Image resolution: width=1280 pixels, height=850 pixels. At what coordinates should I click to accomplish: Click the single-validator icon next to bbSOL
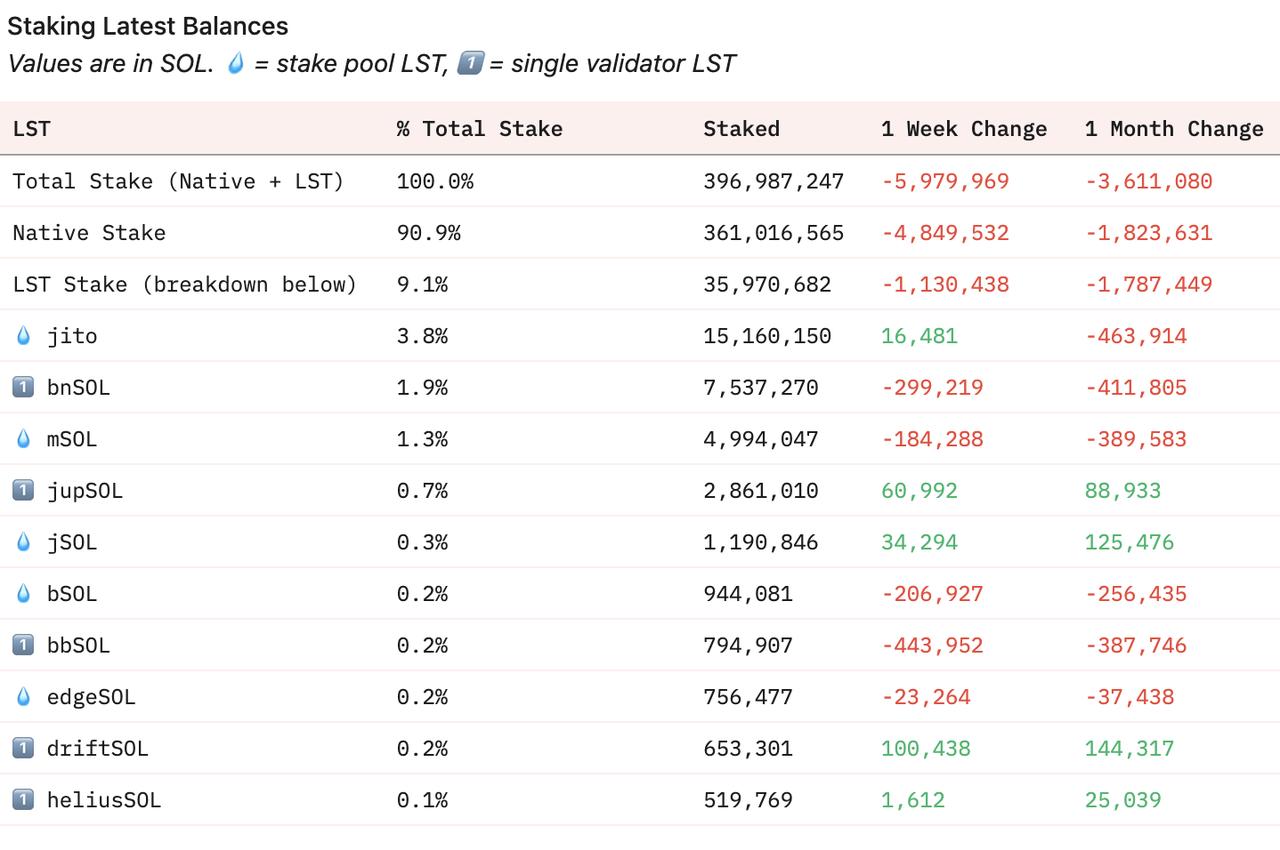23,645
